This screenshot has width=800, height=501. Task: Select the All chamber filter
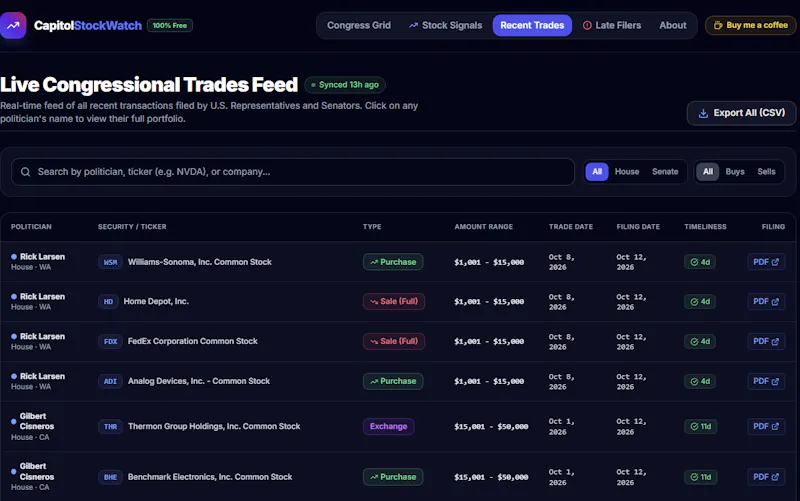coord(597,172)
